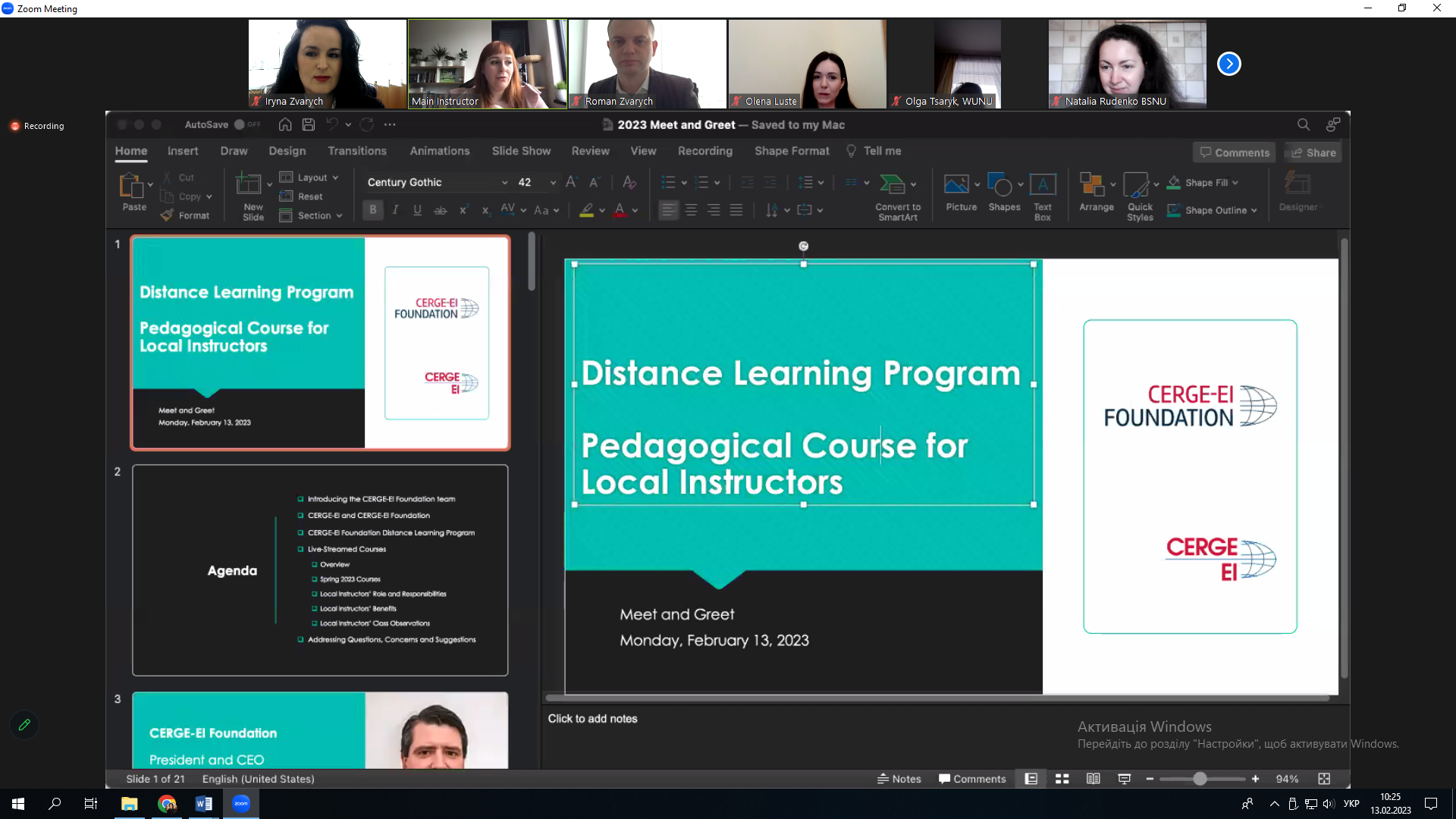The image size is (1456, 819).
Task: Start Slide Show from status bar icon
Action: (1124, 779)
